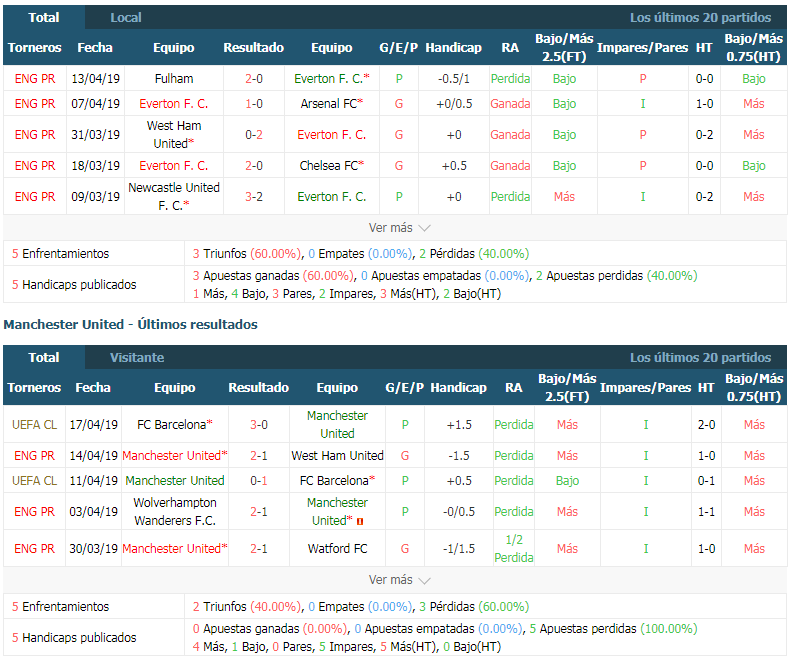The image size is (788, 656).
Task: Click the Torneros column header in Everton table
Action: pos(35,48)
